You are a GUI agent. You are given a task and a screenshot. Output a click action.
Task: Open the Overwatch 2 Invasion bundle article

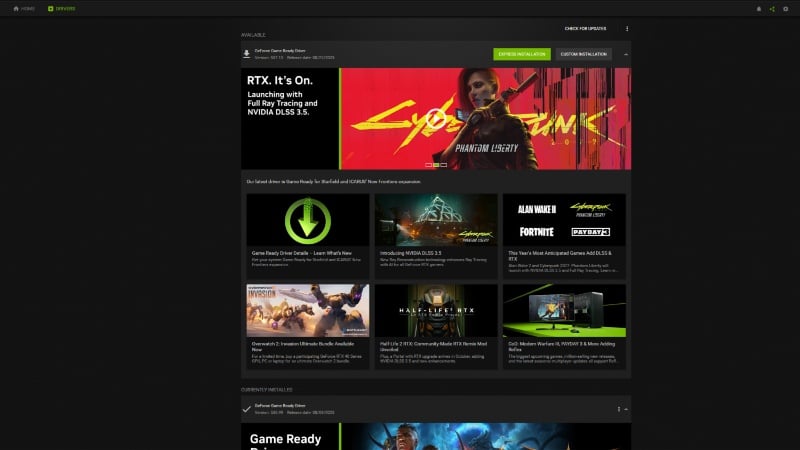click(x=308, y=311)
